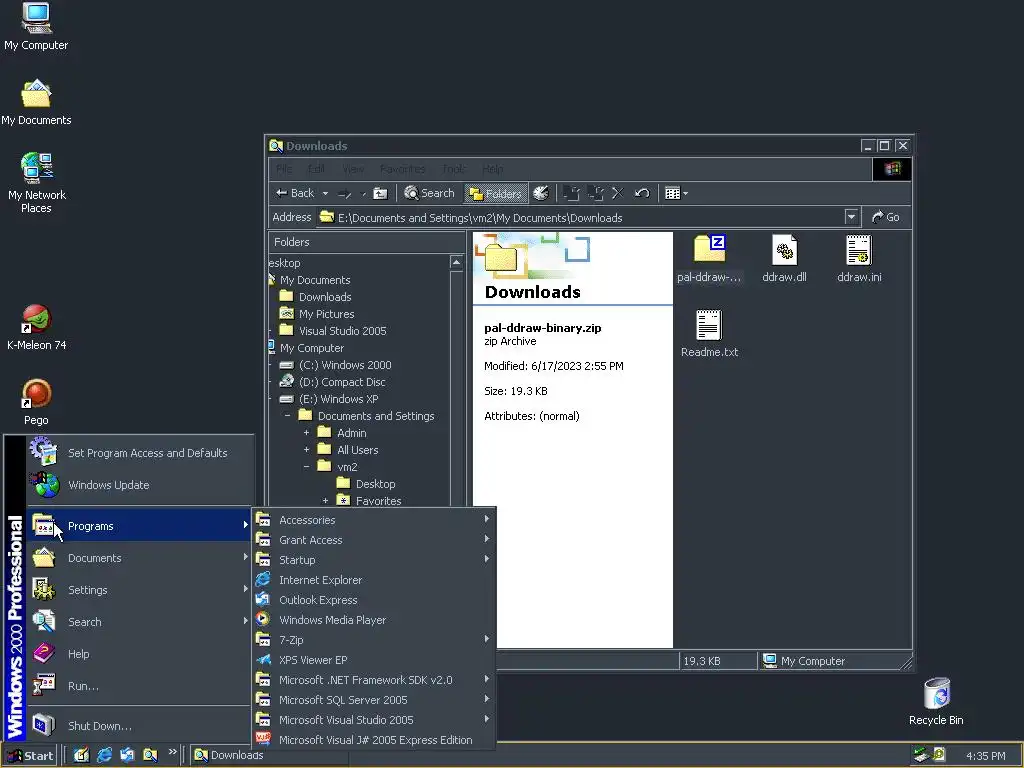Click the Move To toolbar icon

click(571, 193)
